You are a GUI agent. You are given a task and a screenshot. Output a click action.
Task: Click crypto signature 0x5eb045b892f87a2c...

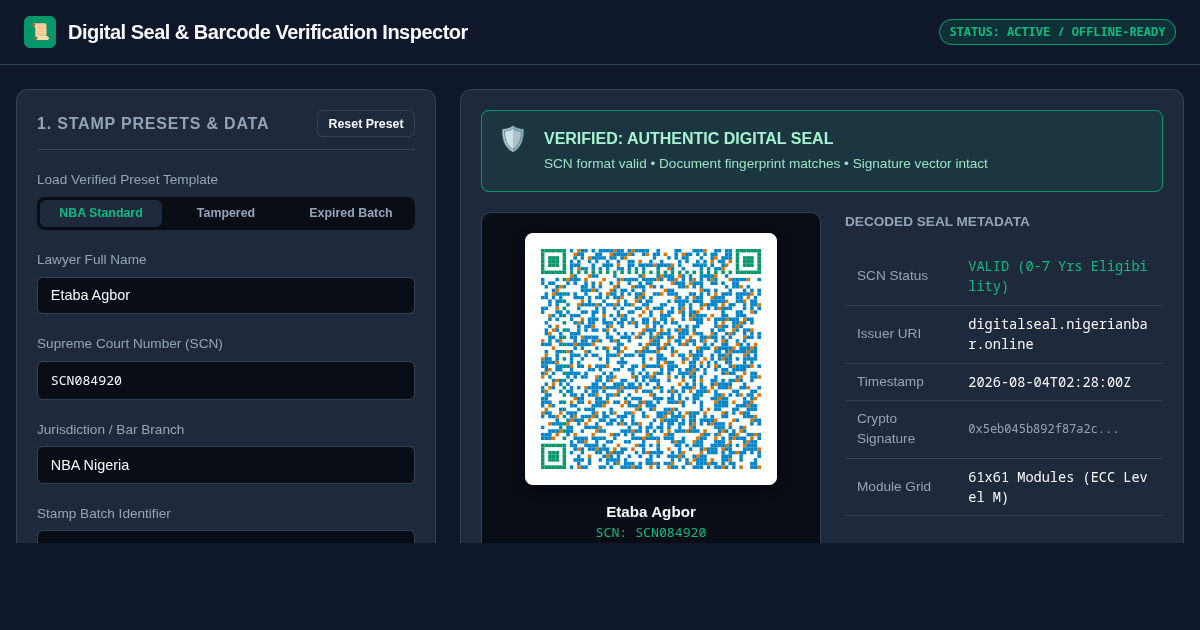(1044, 429)
